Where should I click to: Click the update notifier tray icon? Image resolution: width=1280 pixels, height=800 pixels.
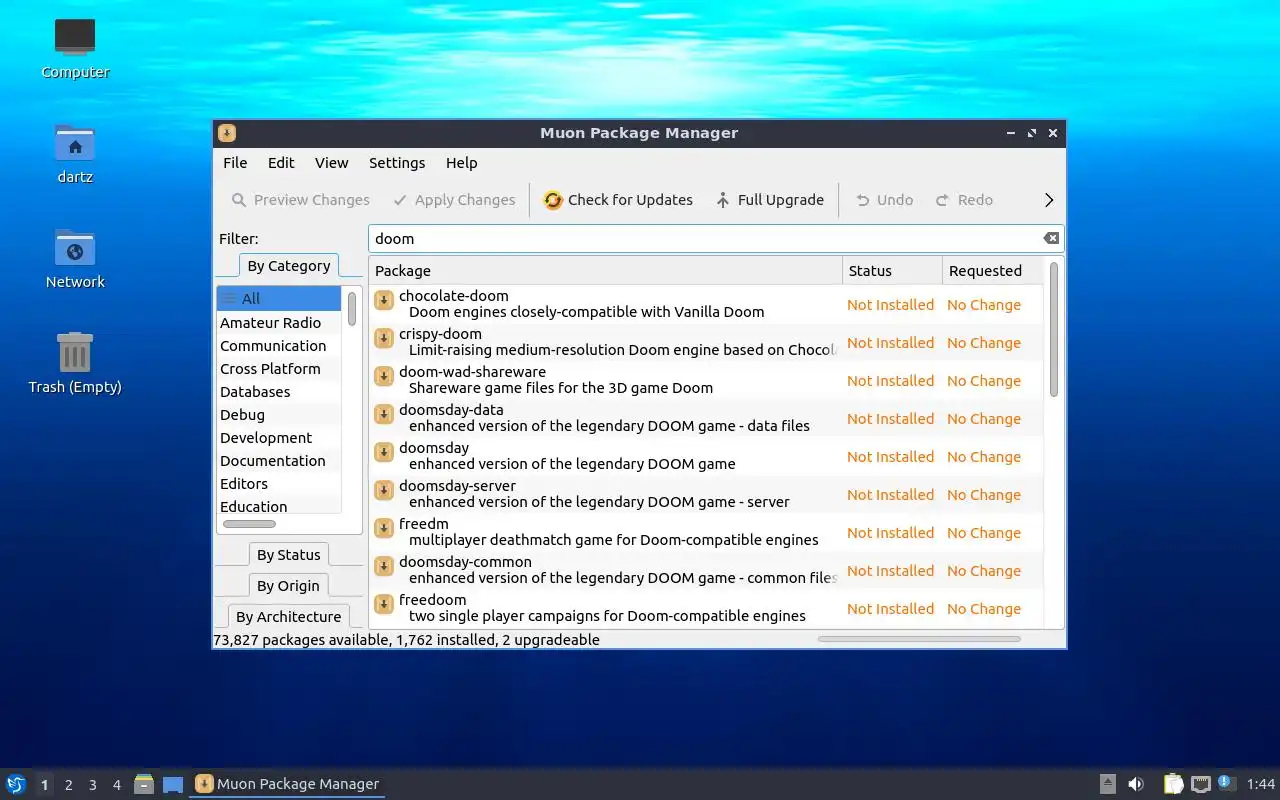point(1227,783)
